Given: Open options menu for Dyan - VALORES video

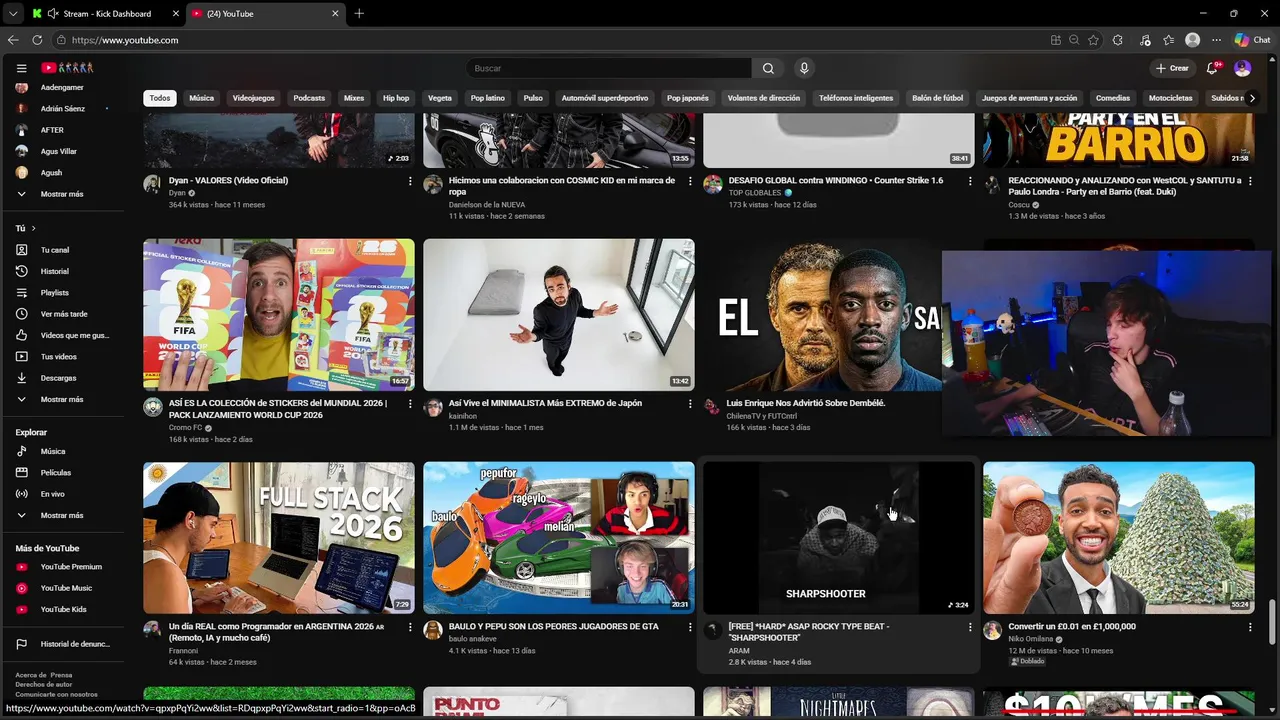Looking at the screenshot, I should [x=410, y=181].
